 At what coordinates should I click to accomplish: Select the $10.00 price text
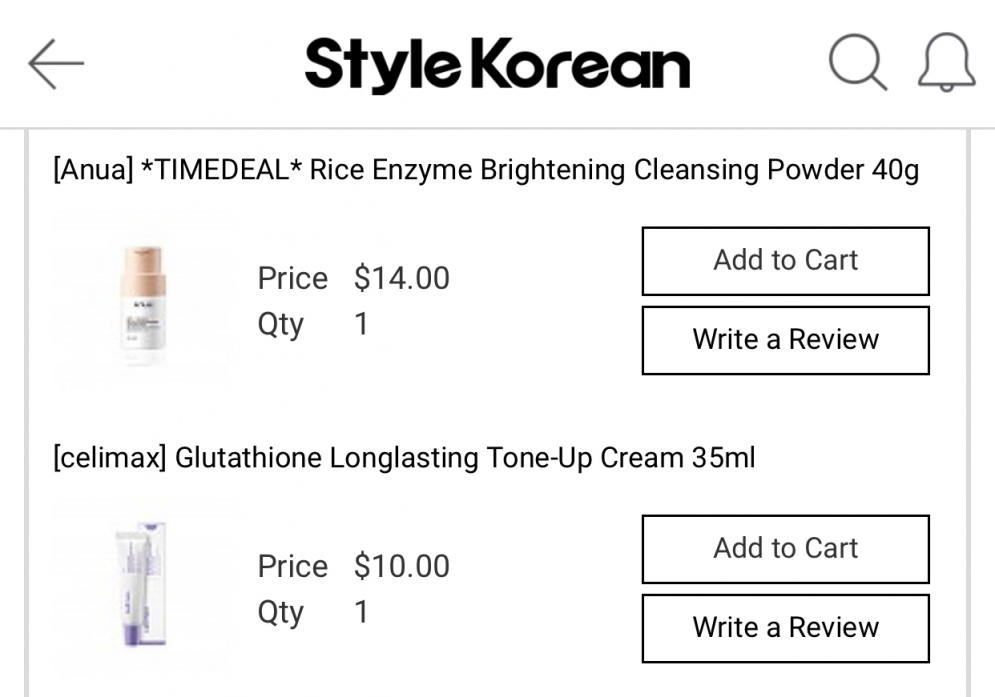coord(402,566)
